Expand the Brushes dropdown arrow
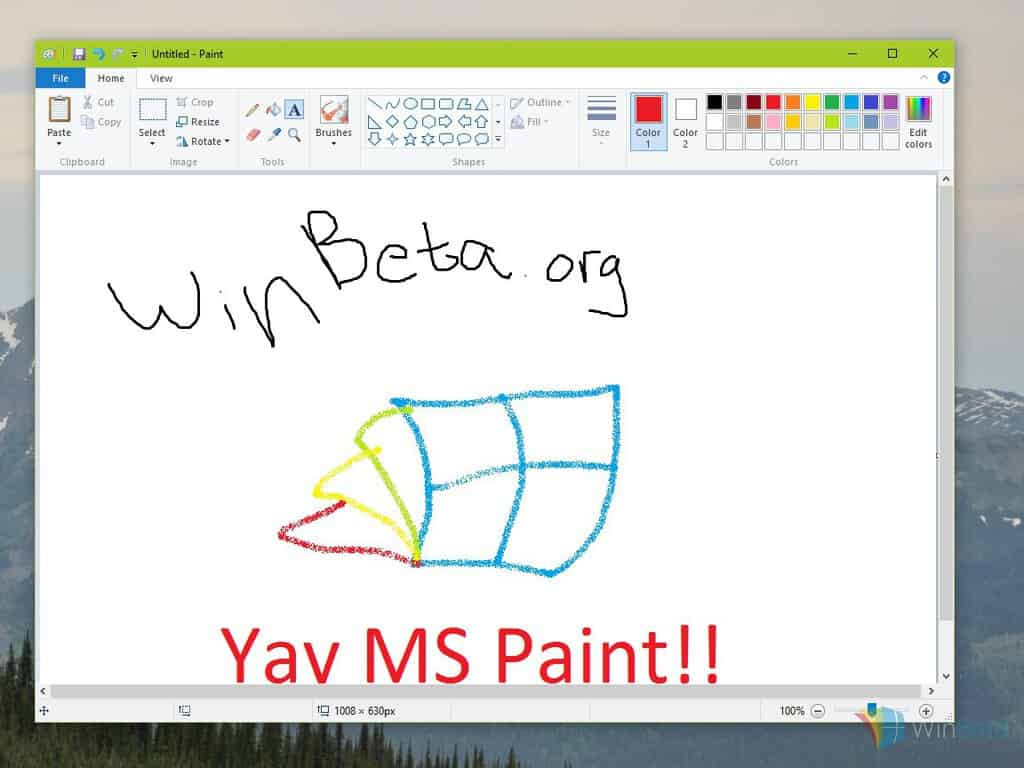The height and width of the screenshot is (768, 1024). [x=334, y=143]
